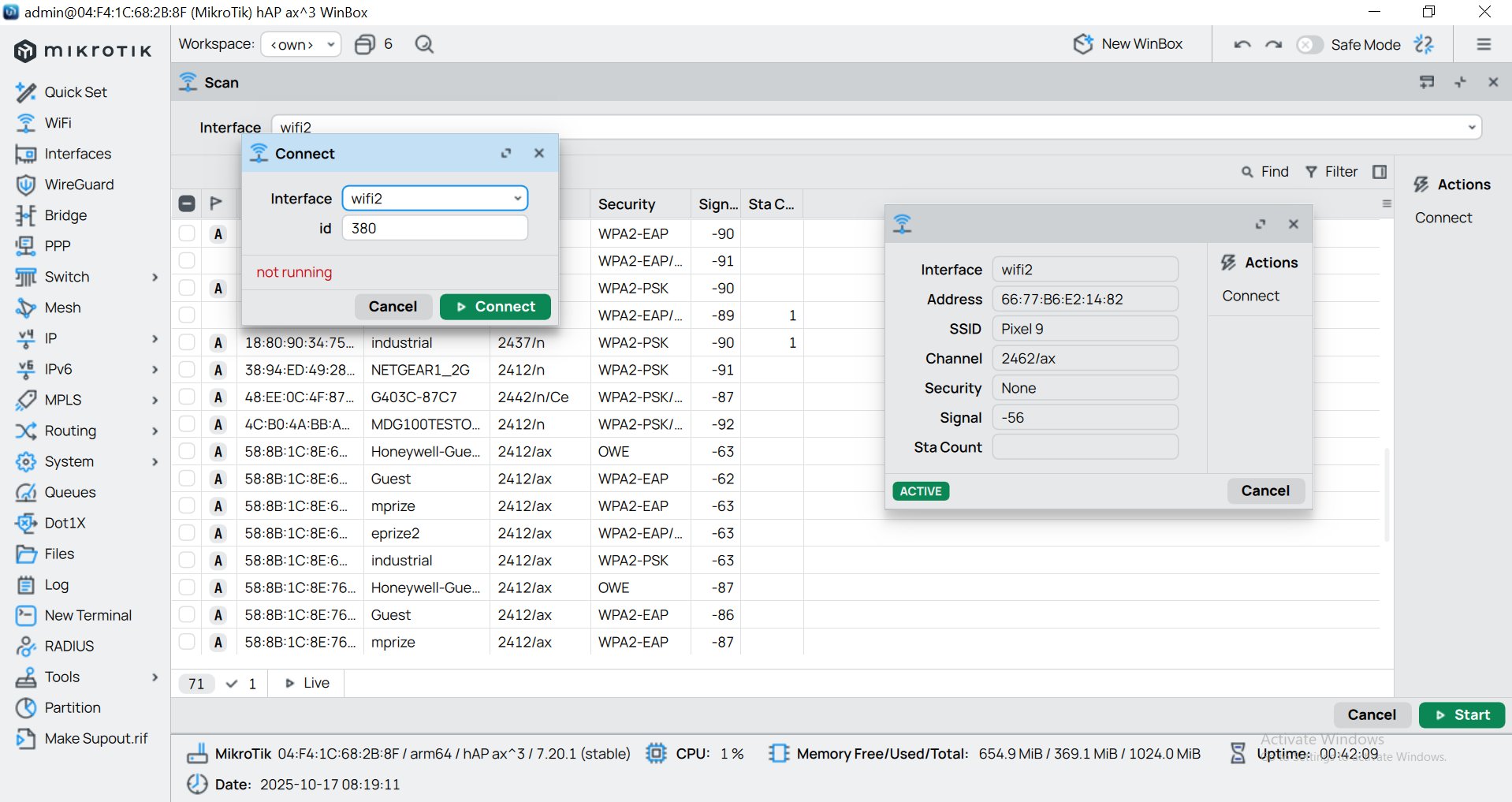Screen dimensions: 1512x802
Task: Click the redo arrow icon
Action: tap(1273, 45)
